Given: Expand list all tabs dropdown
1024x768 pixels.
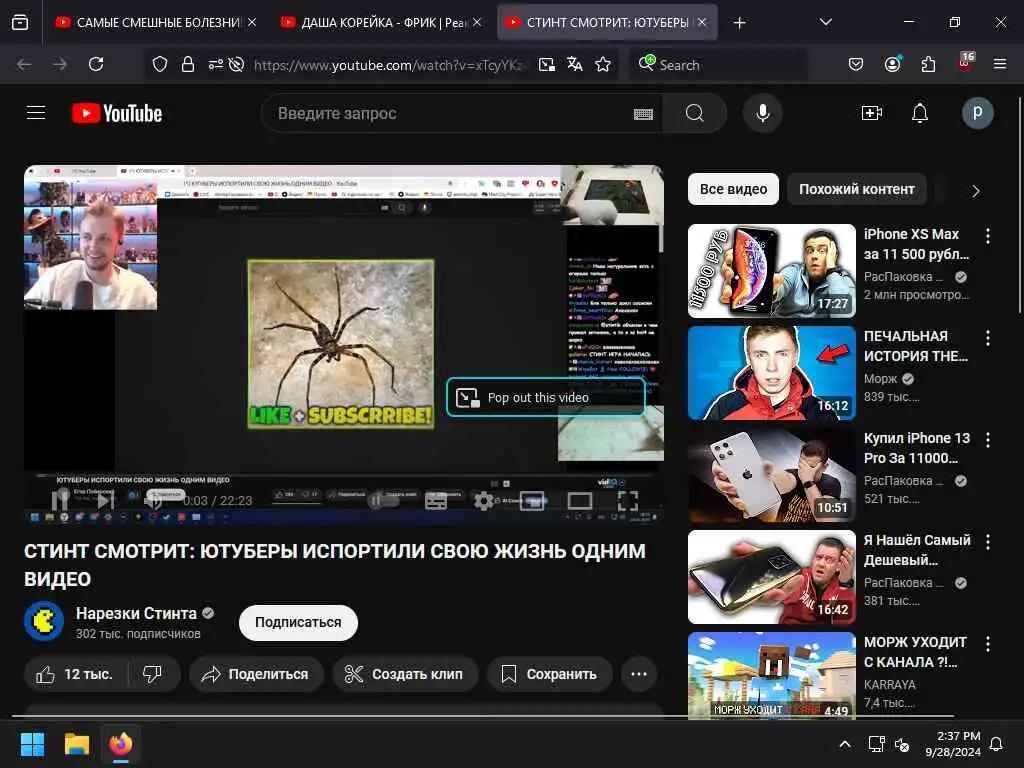Looking at the screenshot, I should coord(825,22).
